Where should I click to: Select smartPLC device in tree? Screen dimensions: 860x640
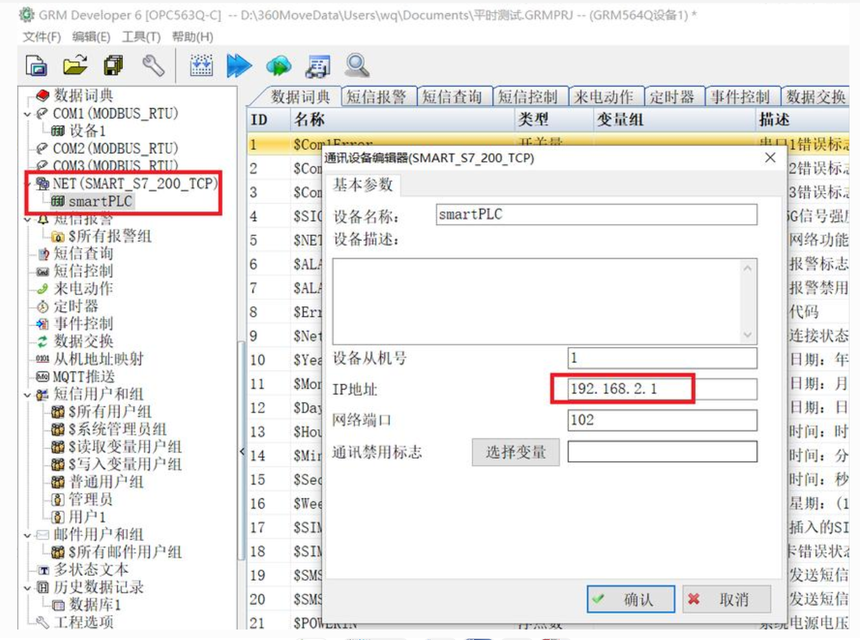(100, 201)
